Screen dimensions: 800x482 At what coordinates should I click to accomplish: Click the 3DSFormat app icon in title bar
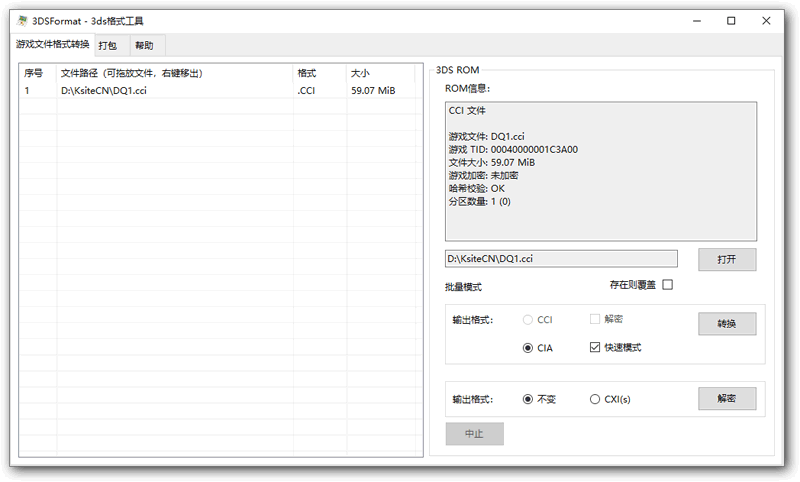(x=22, y=20)
